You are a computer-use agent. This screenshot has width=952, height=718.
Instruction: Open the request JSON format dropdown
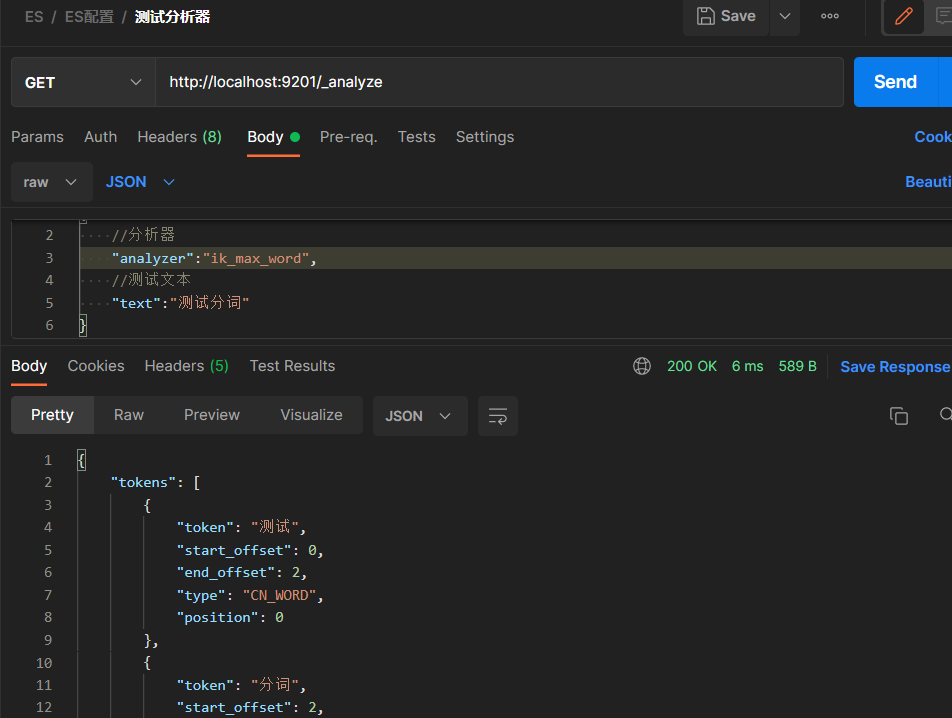tap(140, 182)
